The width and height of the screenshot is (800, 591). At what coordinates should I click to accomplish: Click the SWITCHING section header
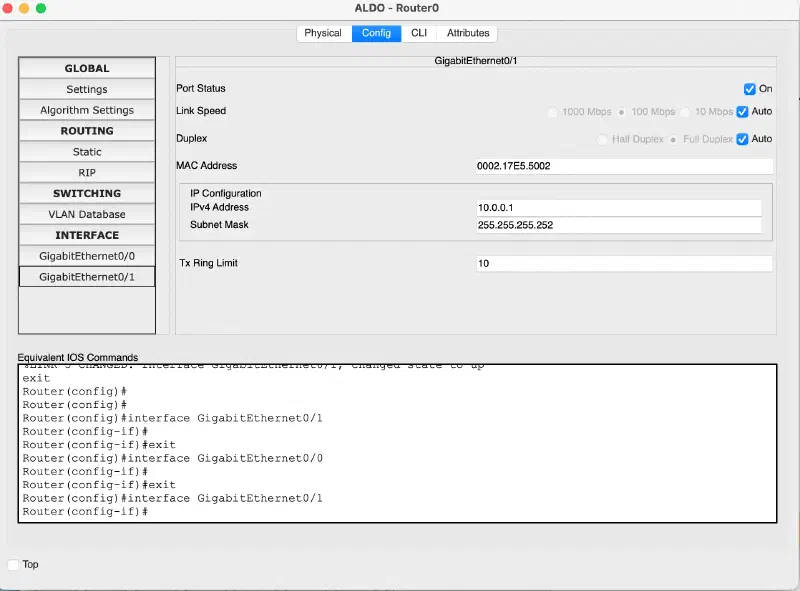click(x=87, y=193)
